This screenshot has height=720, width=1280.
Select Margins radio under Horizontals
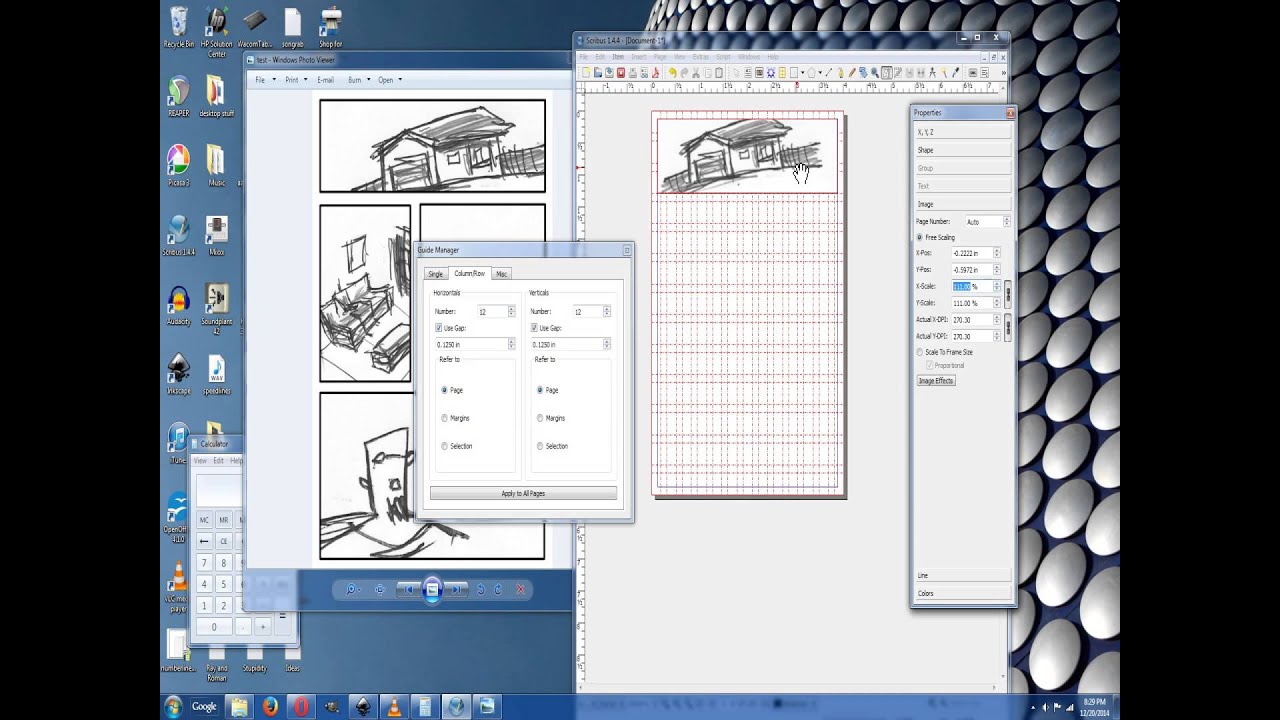[x=444, y=418]
